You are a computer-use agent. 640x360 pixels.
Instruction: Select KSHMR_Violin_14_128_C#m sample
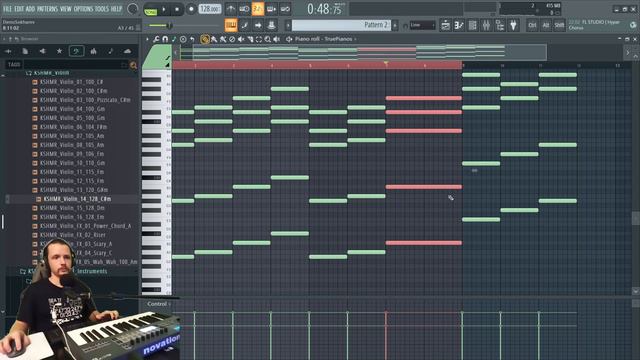tap(77, 199)
